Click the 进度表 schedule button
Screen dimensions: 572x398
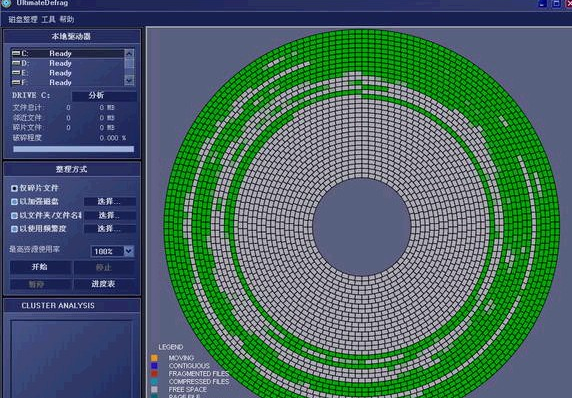click(x=104, y=284)
